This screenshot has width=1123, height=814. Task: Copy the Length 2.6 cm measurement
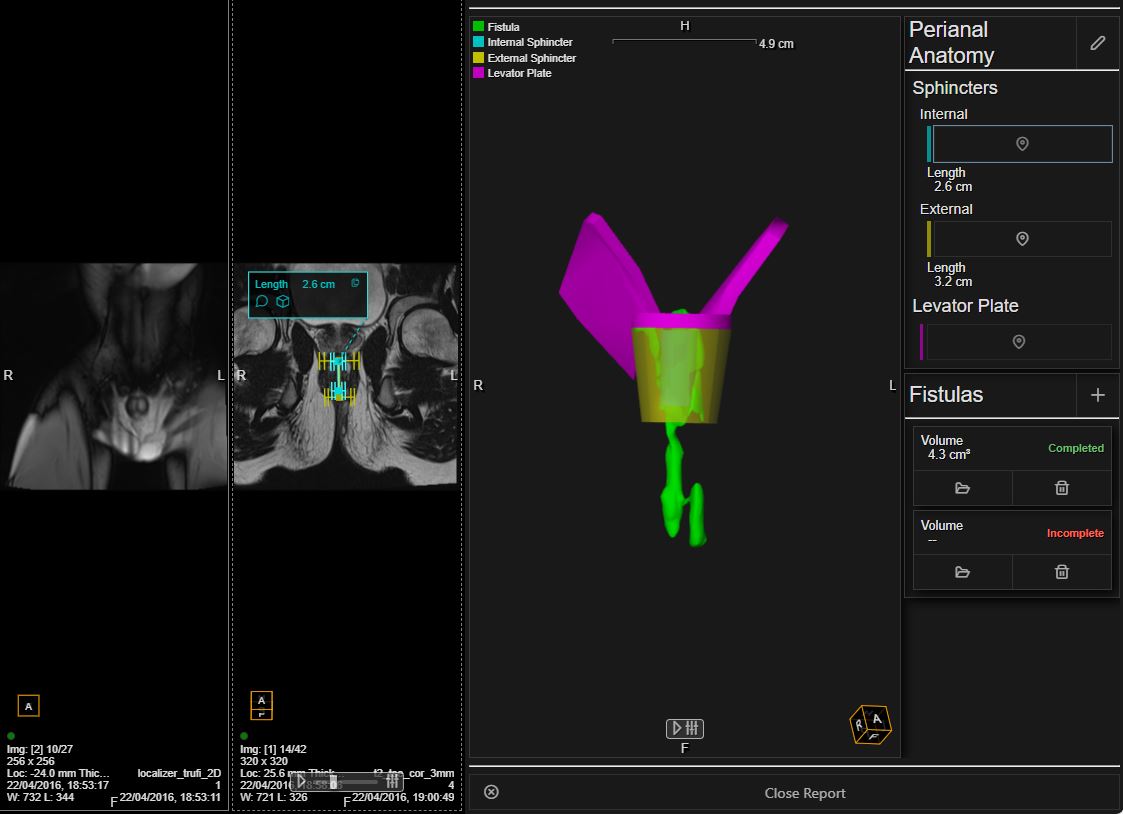click(355, 284)
